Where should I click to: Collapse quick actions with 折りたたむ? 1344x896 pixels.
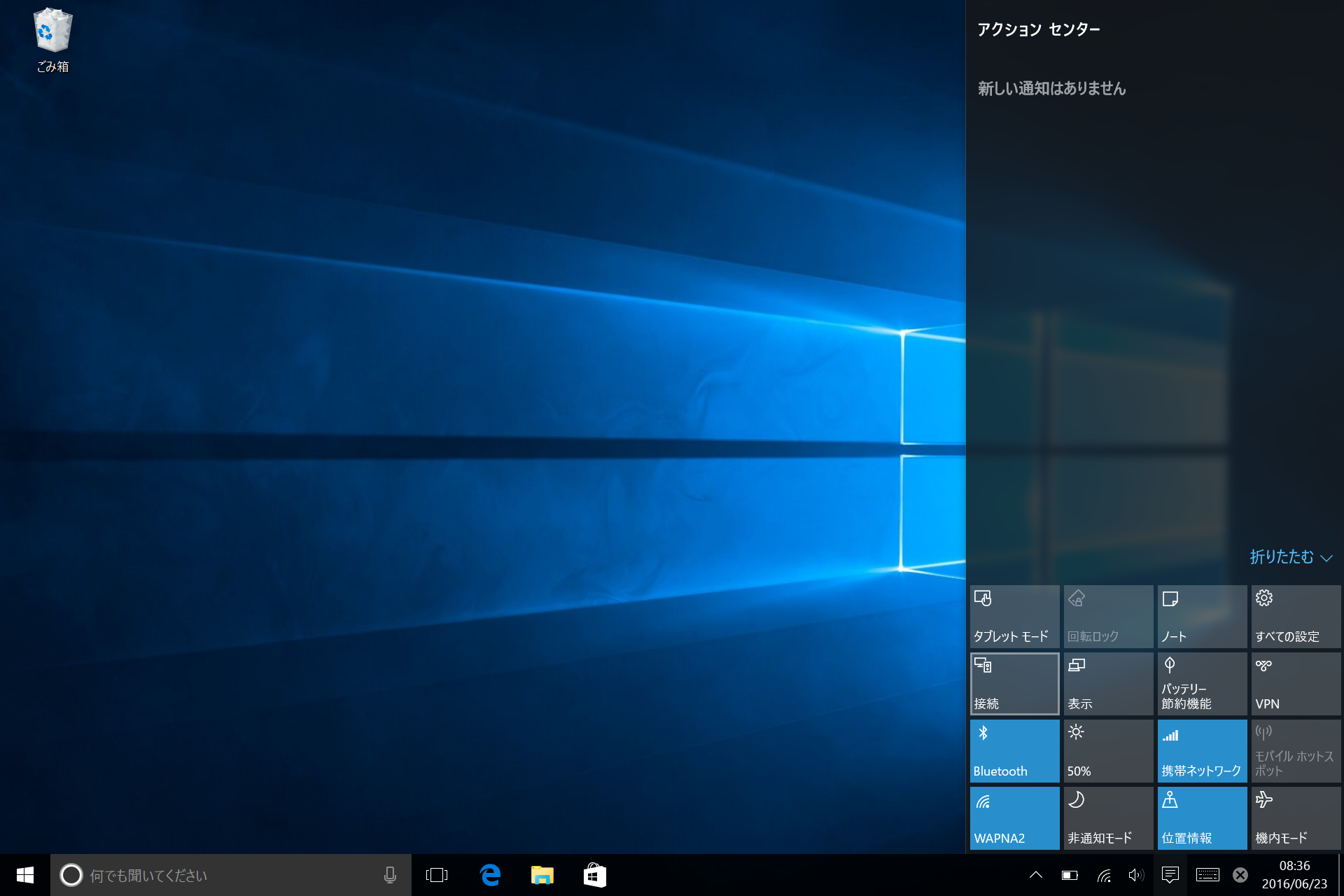pos(1290,557)
